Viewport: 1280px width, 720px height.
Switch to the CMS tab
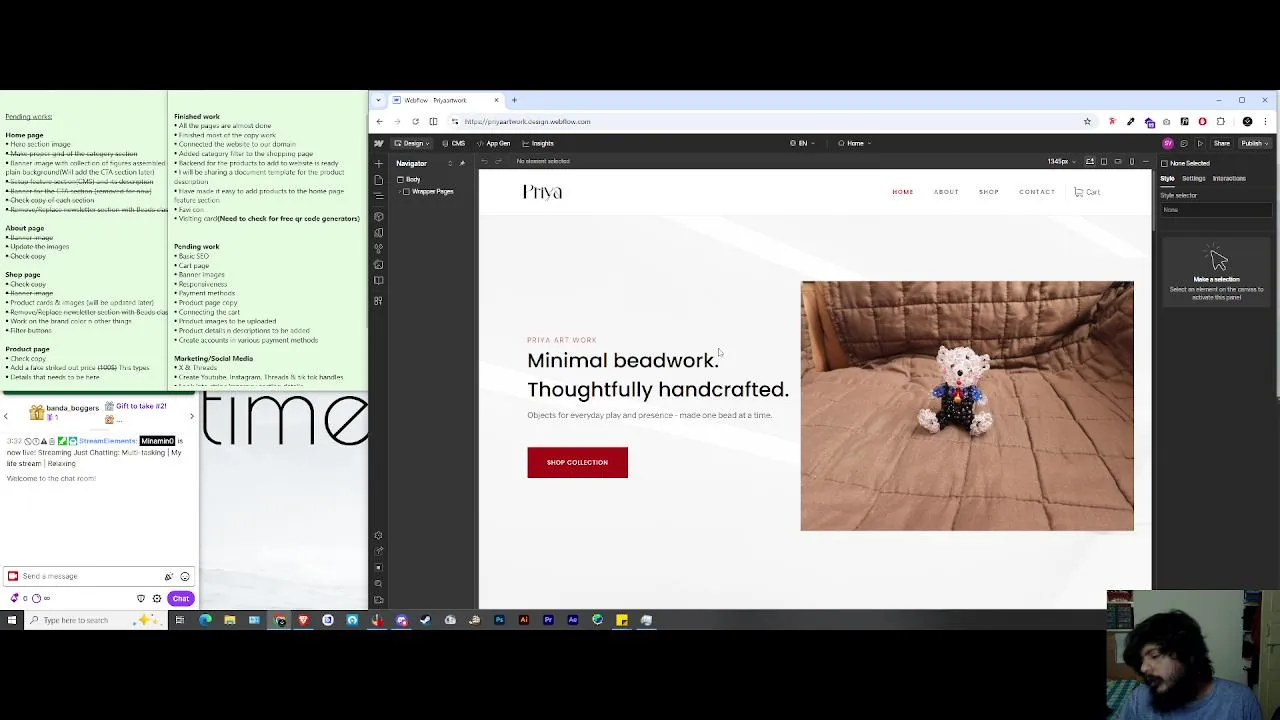point(453,143)
